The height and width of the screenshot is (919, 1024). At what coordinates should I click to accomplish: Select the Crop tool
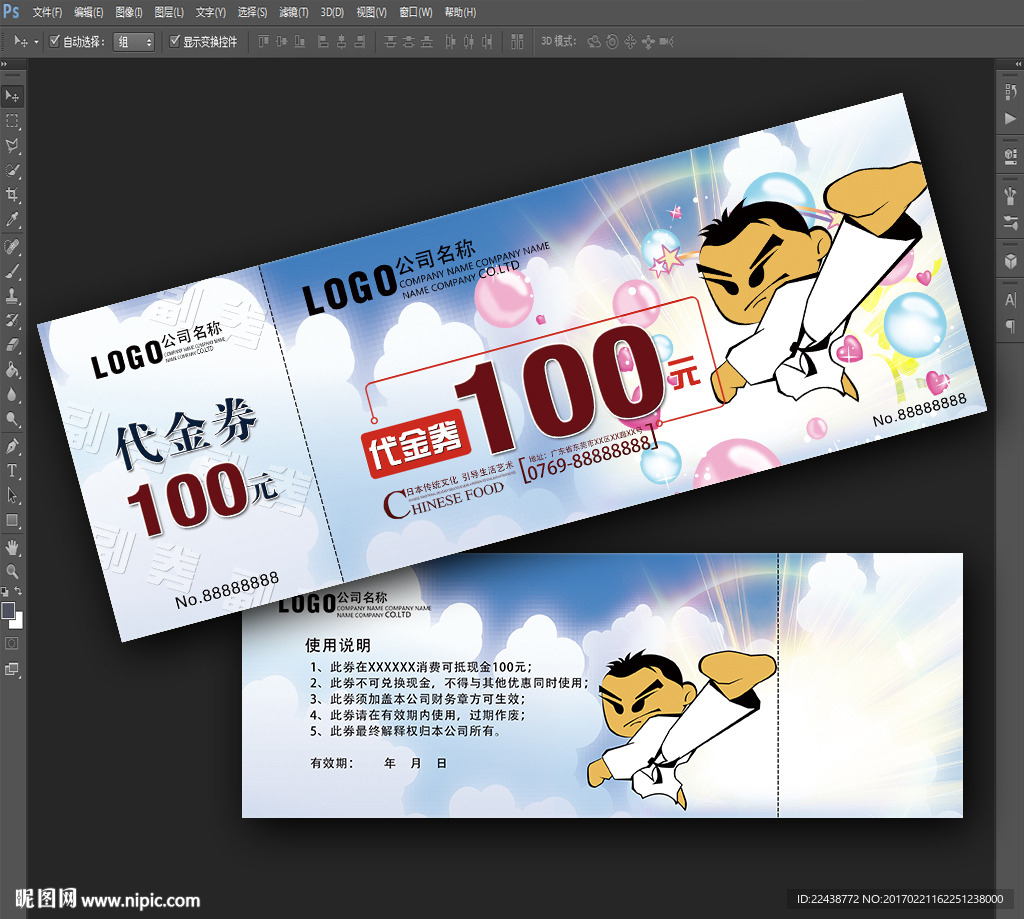click(x=12, y=195)
